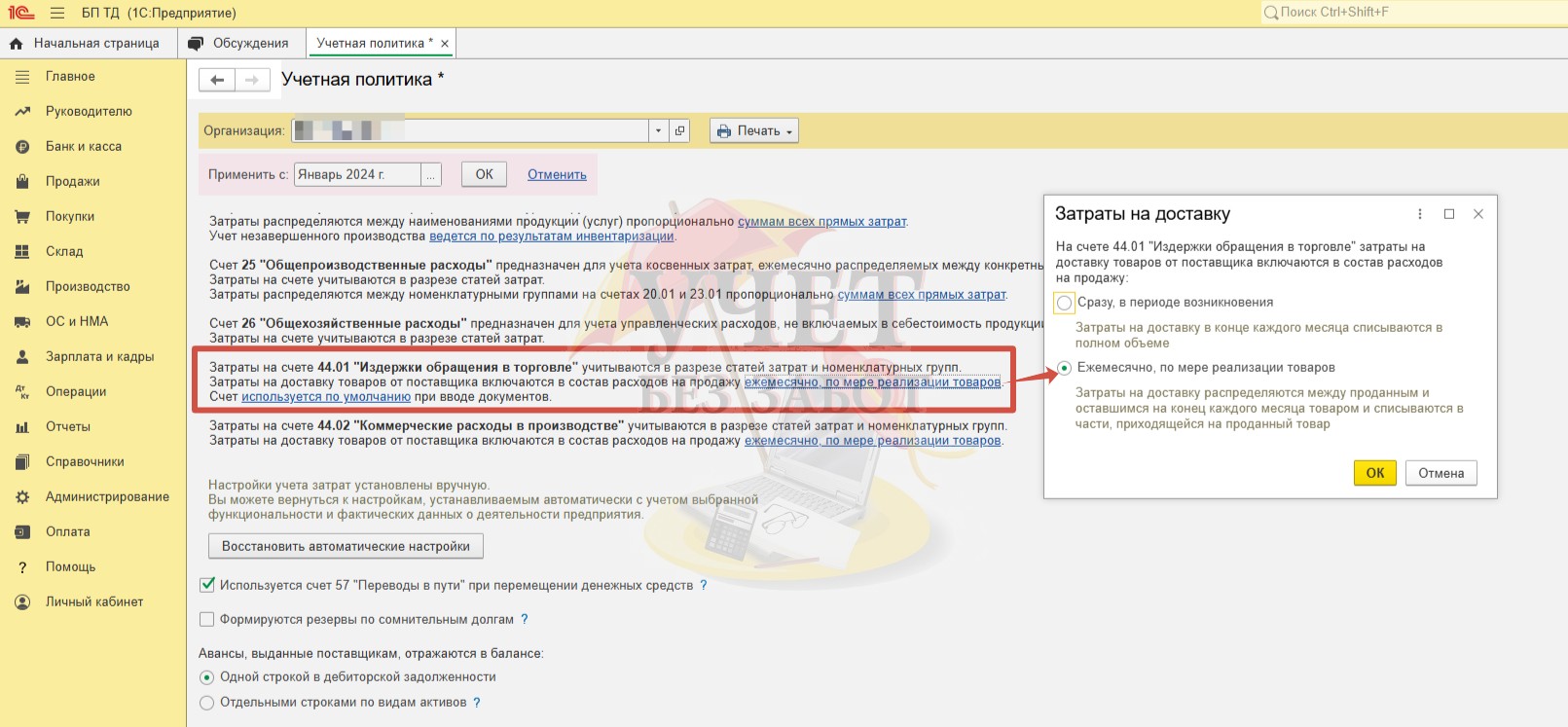Enable reserves for doubtful debts checkbox

[x=206, y=619]
